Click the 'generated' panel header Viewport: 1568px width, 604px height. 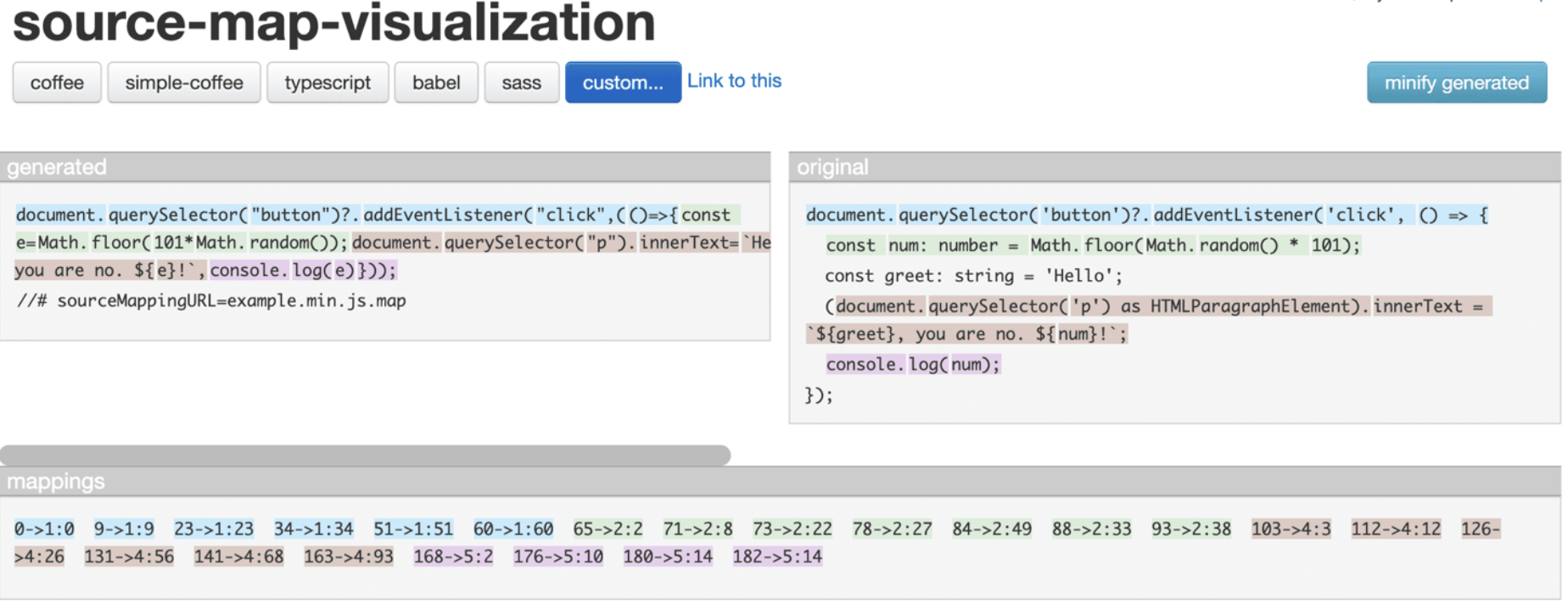point(385,167)
